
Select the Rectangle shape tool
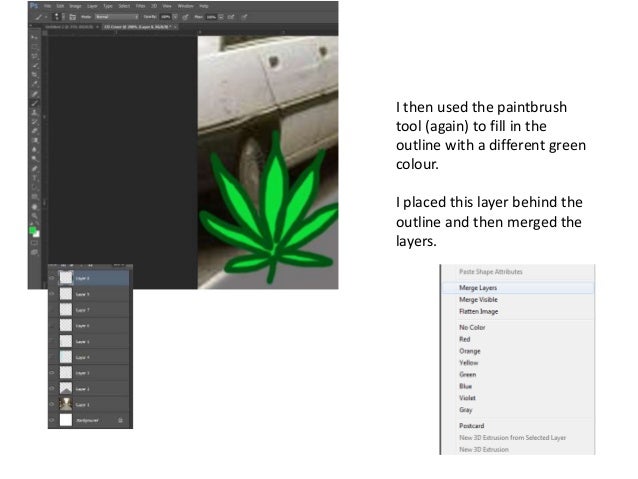coord(35,197)
